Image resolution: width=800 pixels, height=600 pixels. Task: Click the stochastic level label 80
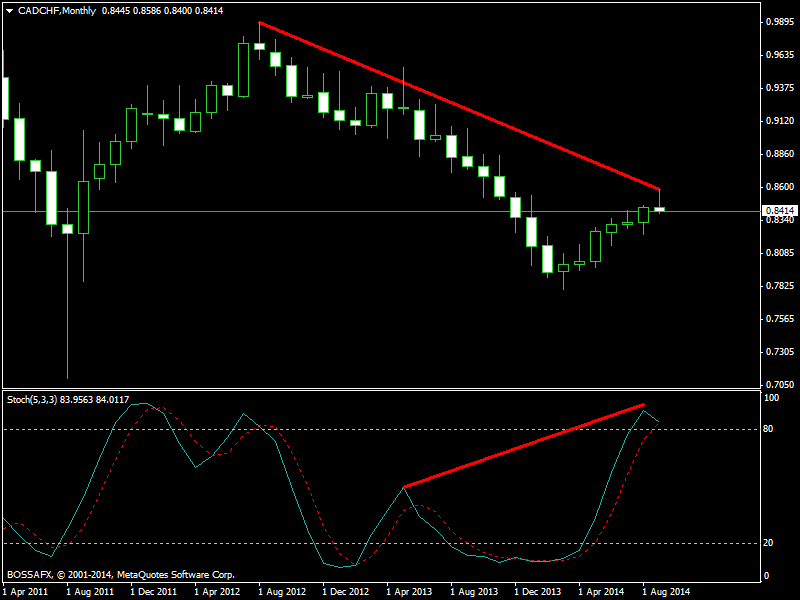[768, 429]
